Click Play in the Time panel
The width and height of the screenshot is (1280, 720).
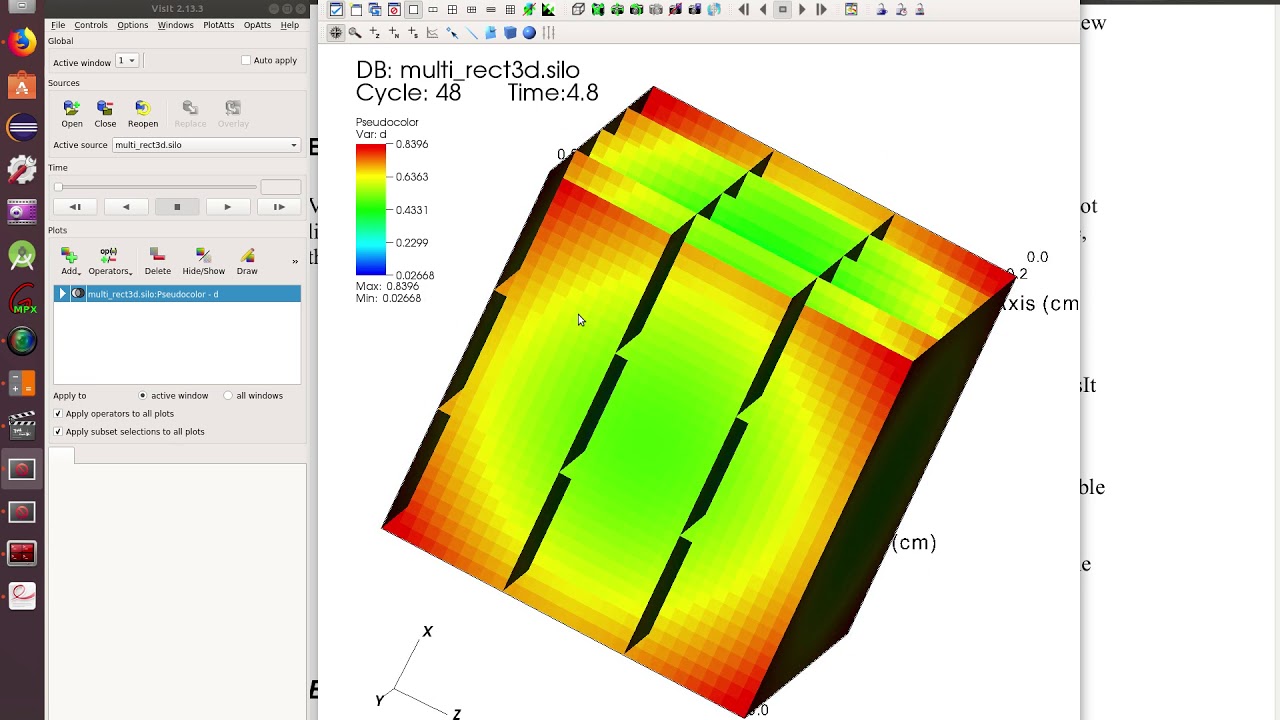click(x=228, y=207)
